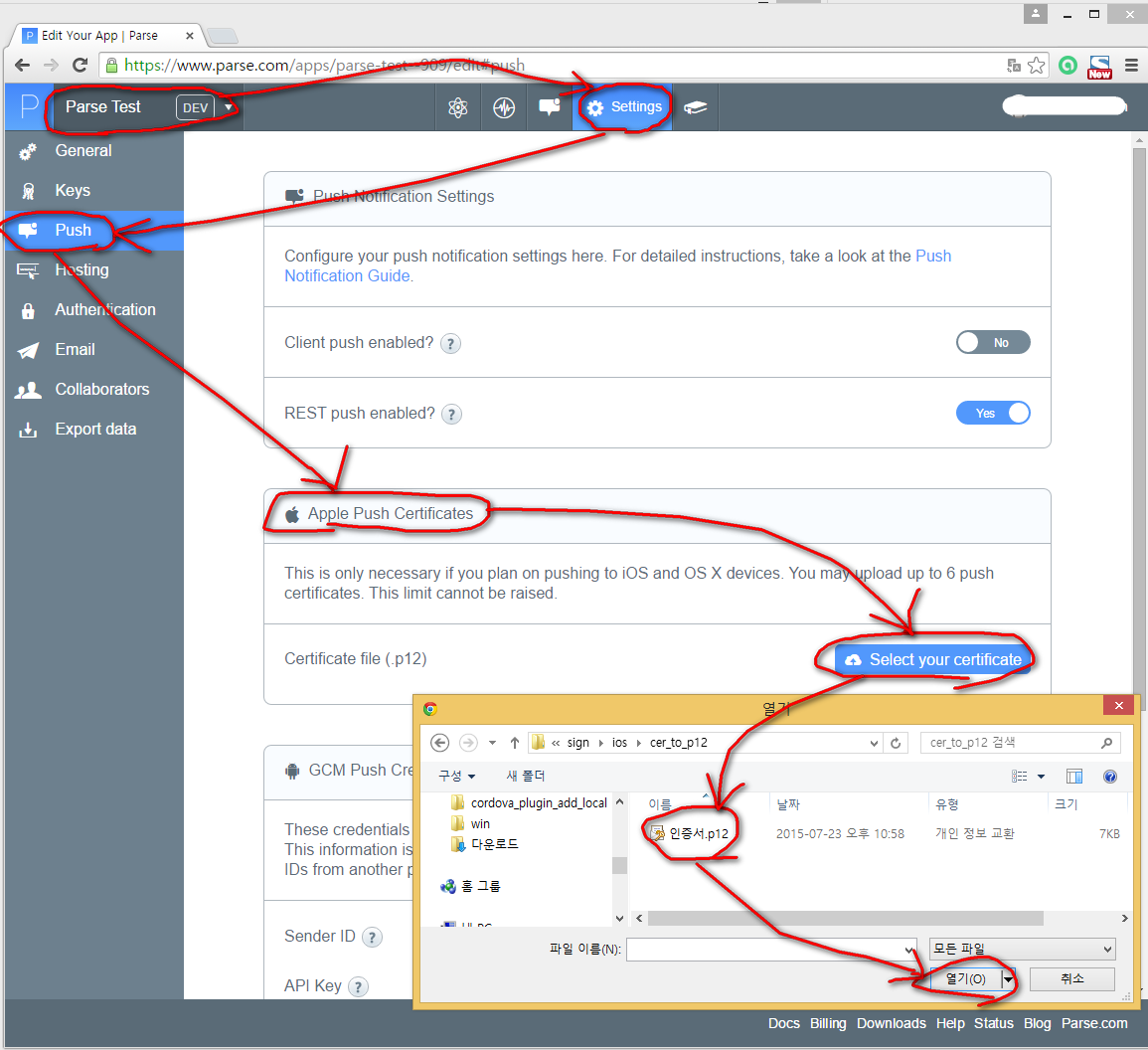1148x1050 pixels.
Task: Open the Chrome hamburger menu
Action: point(1131,66)
